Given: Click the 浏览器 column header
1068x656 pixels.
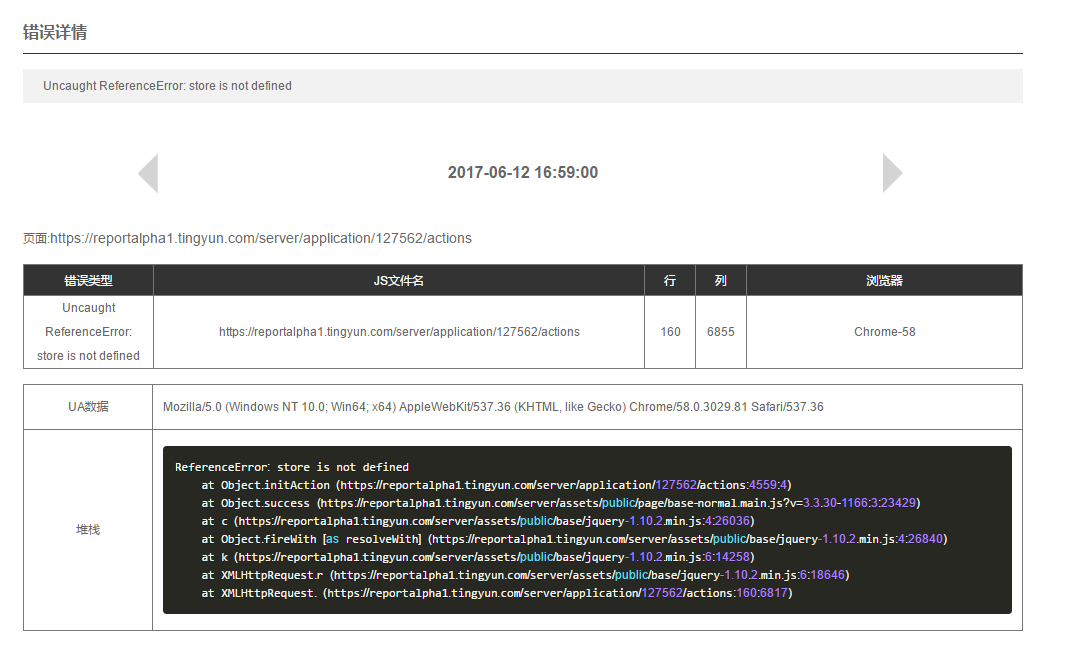Looking at the screenshot, I should 884,281.
